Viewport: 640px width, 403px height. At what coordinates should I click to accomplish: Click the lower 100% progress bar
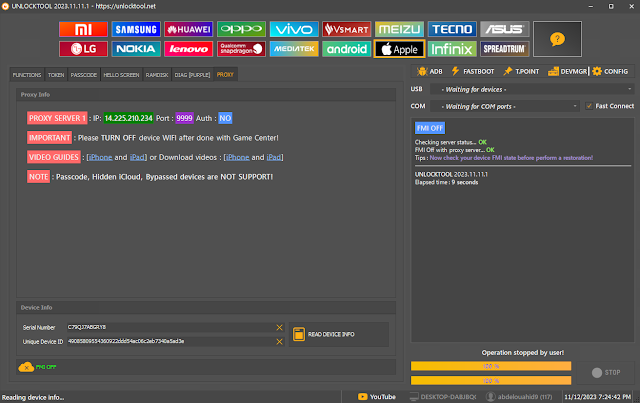[491, 381]
